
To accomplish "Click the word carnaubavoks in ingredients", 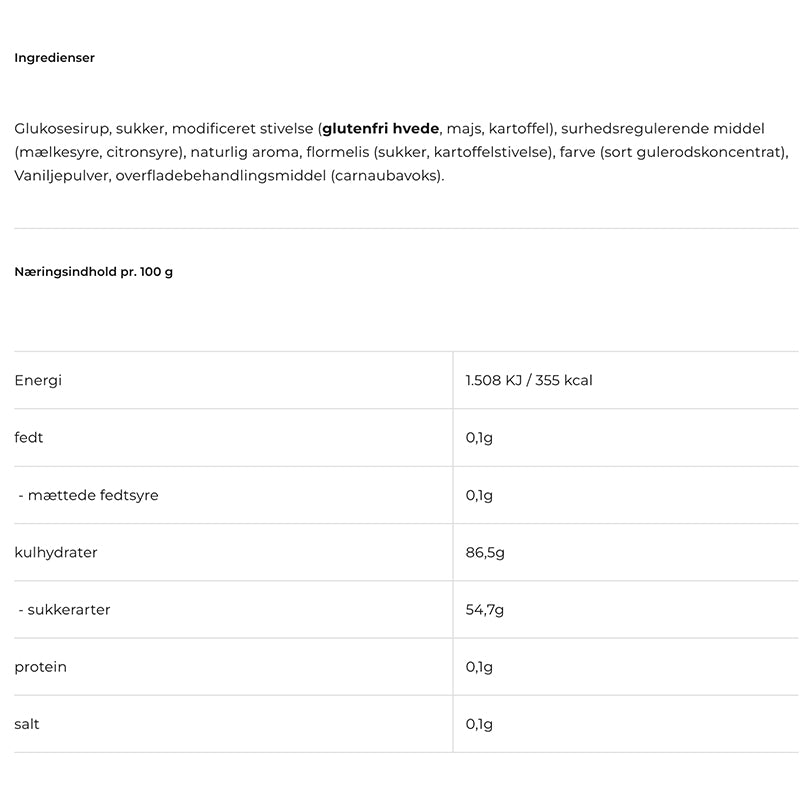I will (386, 176).
